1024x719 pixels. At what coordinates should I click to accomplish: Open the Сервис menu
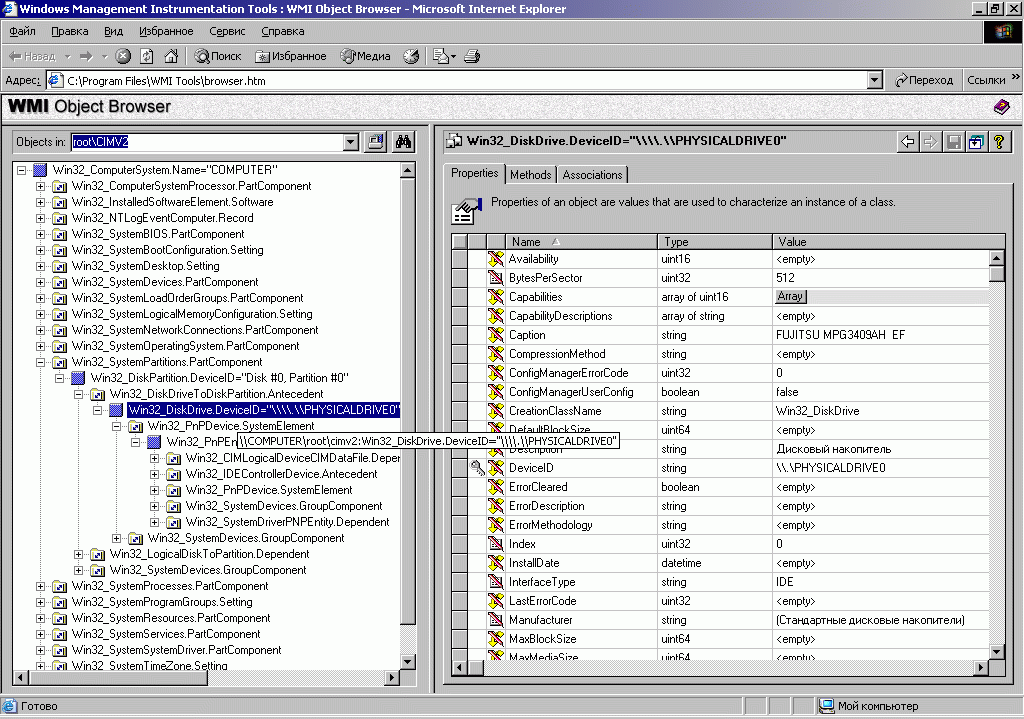click(x=227, y=31)
